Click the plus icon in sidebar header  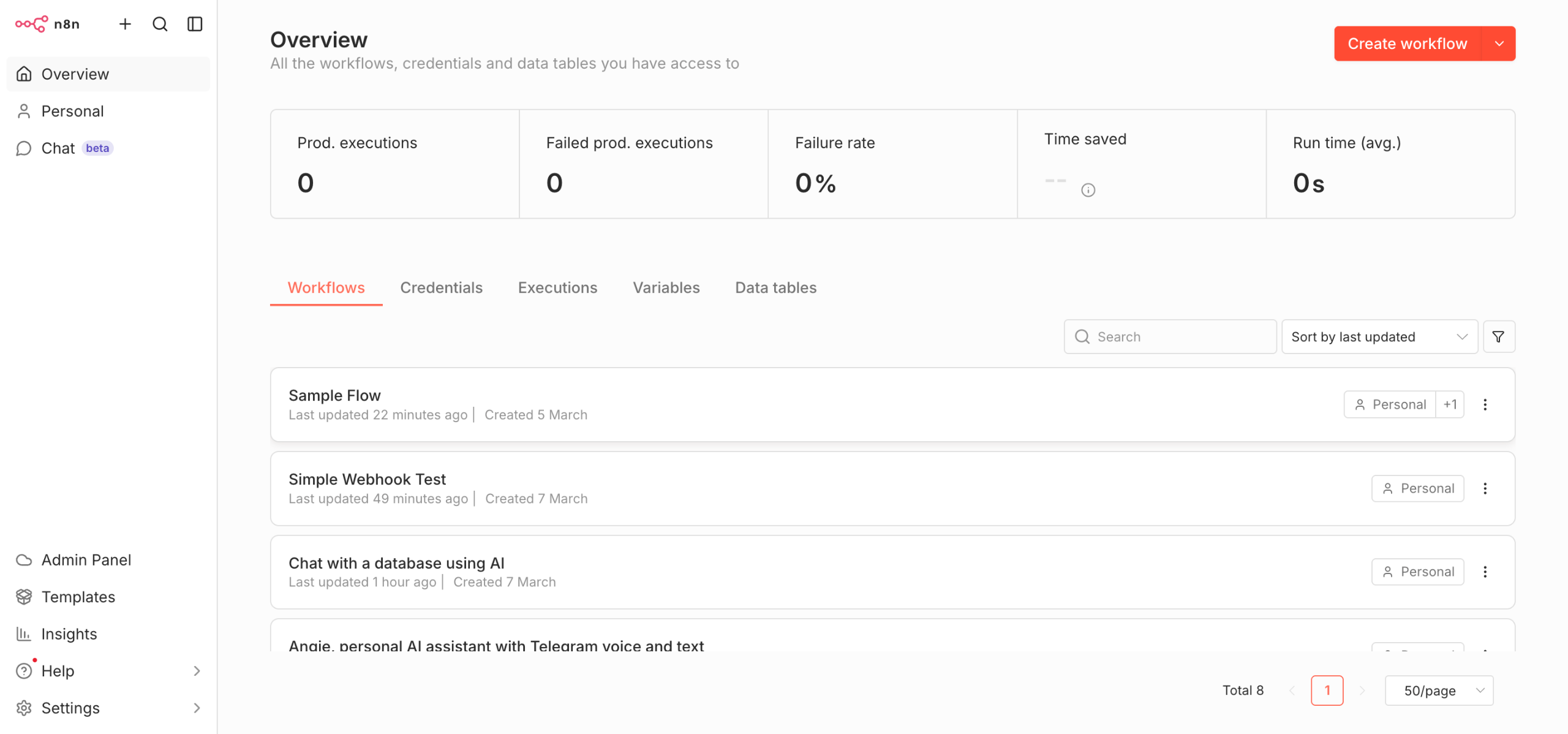coord(125,24)
